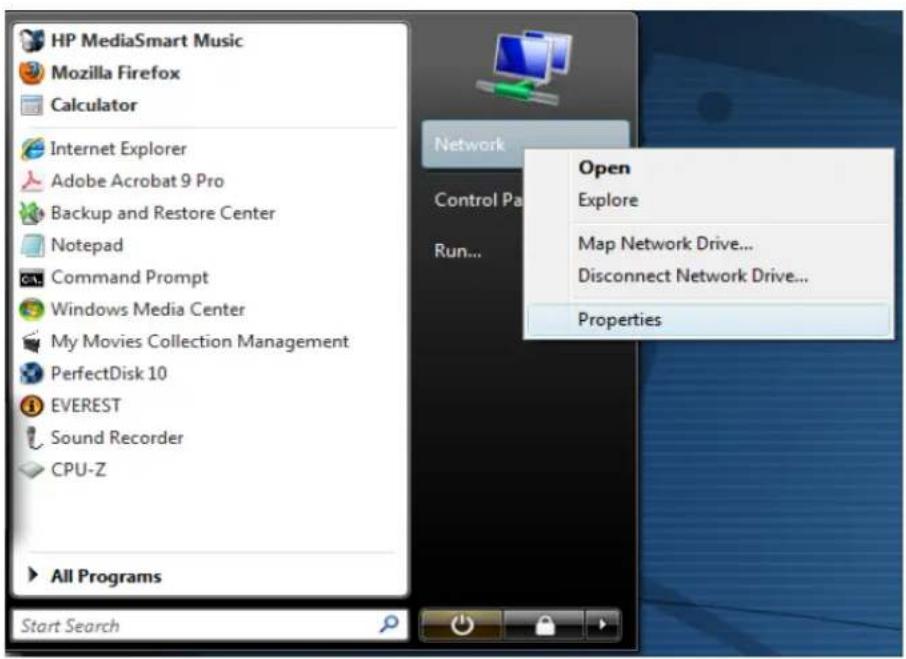The height and width of the screenshot is (659, 906).
Task: Click the My Movies Collection Management icon
Action: point(32,342)
